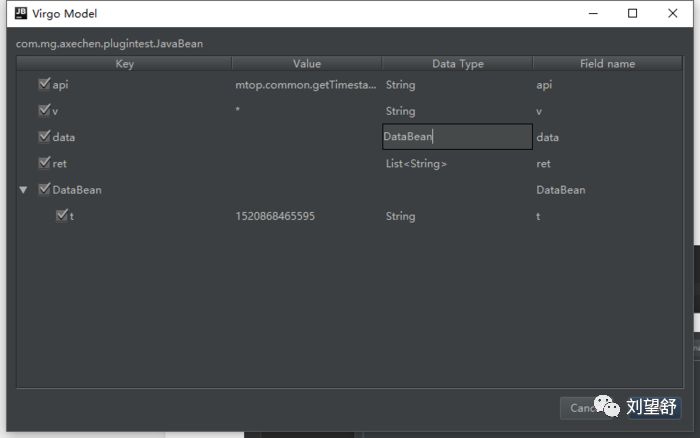Image resolution: width=700 pixels, height=438 pixels.
Task: Uncheck the t field checkbox
Action: pos(62,216)
